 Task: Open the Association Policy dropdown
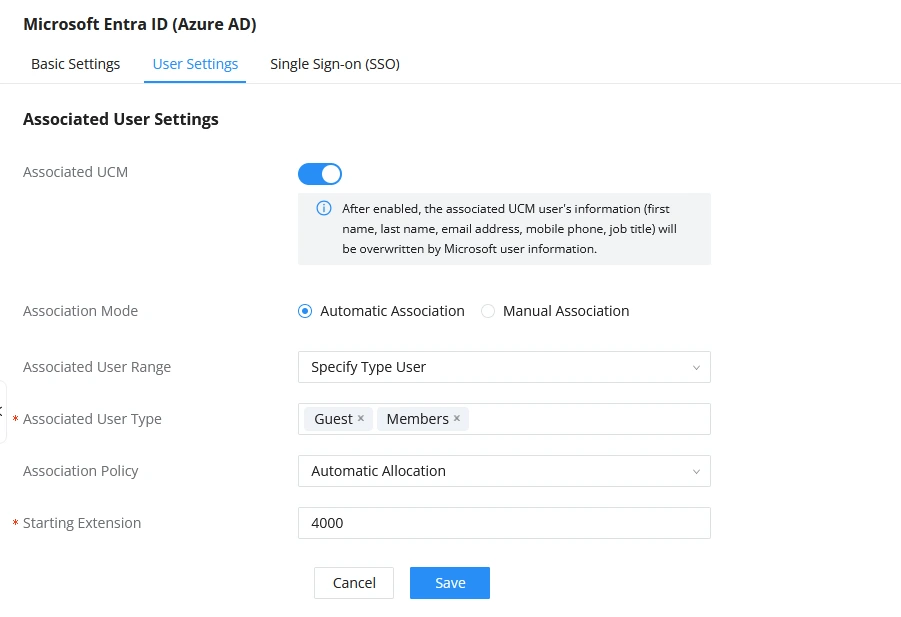[x=504, y=471]
